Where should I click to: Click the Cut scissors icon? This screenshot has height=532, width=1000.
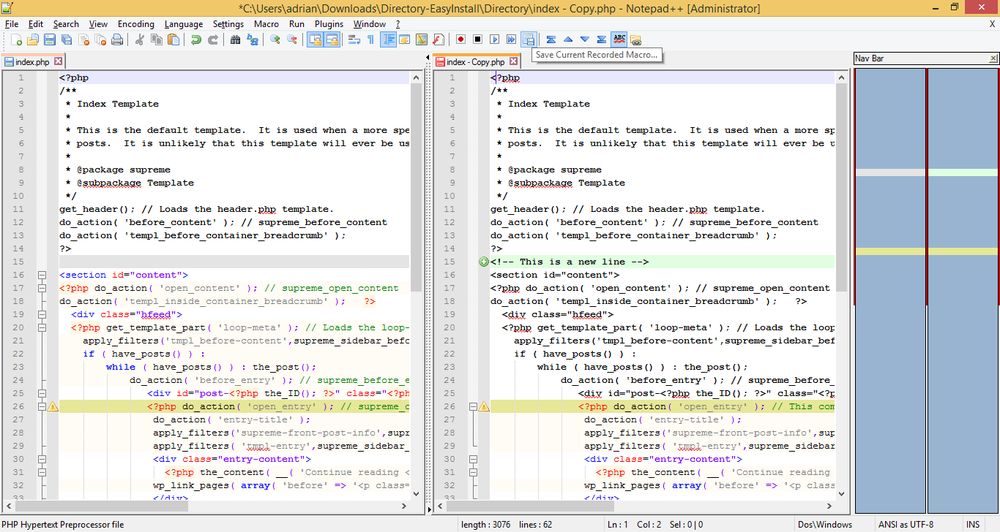139,40
